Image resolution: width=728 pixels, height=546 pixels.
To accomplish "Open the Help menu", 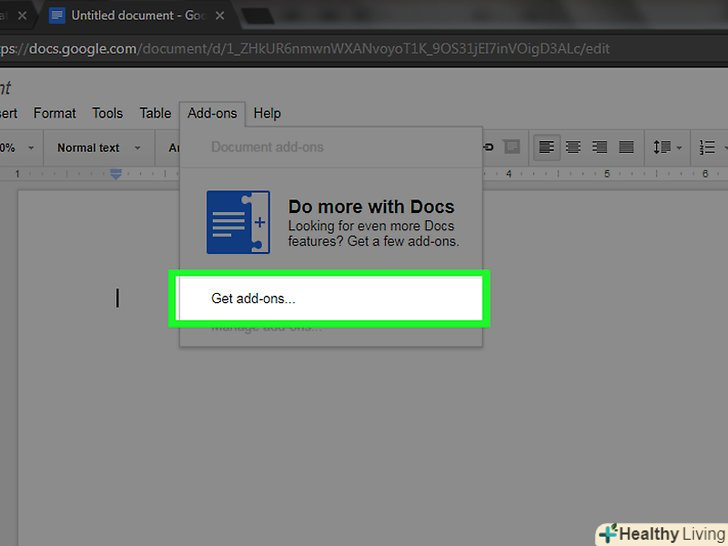I will (267, 113).
